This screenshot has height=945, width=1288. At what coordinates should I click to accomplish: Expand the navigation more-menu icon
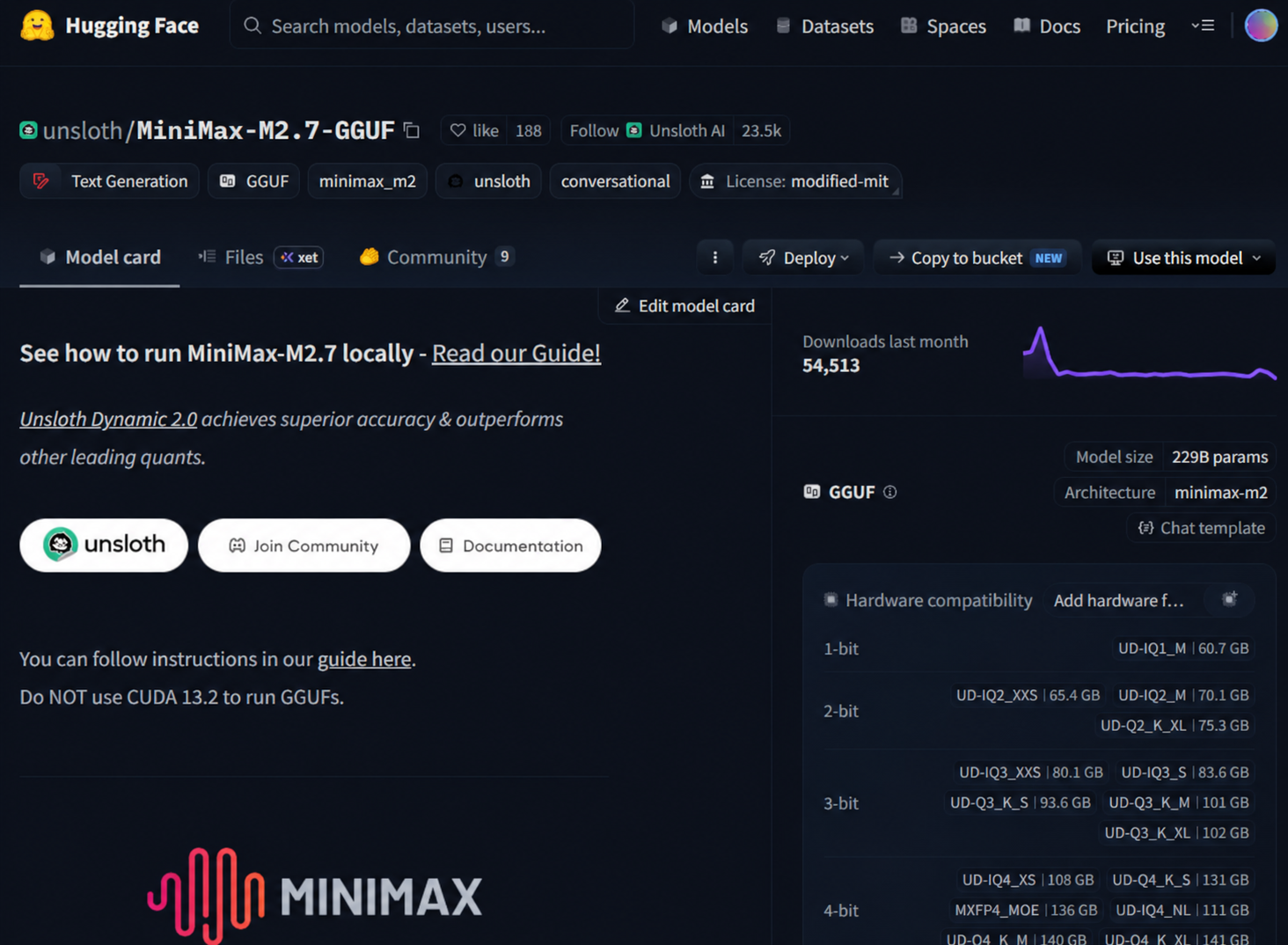click(1203, 26)
